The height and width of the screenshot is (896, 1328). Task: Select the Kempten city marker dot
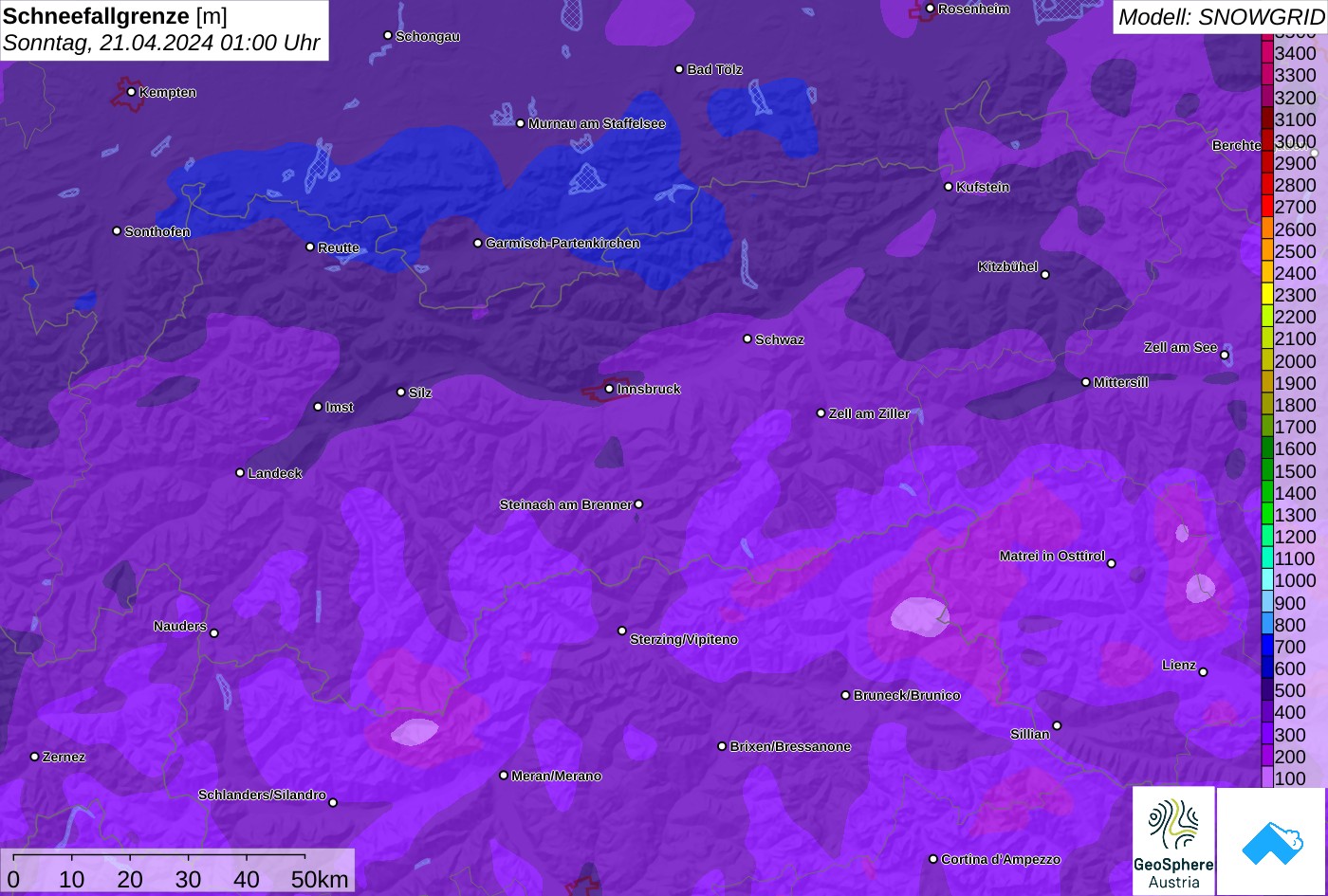pos(131,92)
